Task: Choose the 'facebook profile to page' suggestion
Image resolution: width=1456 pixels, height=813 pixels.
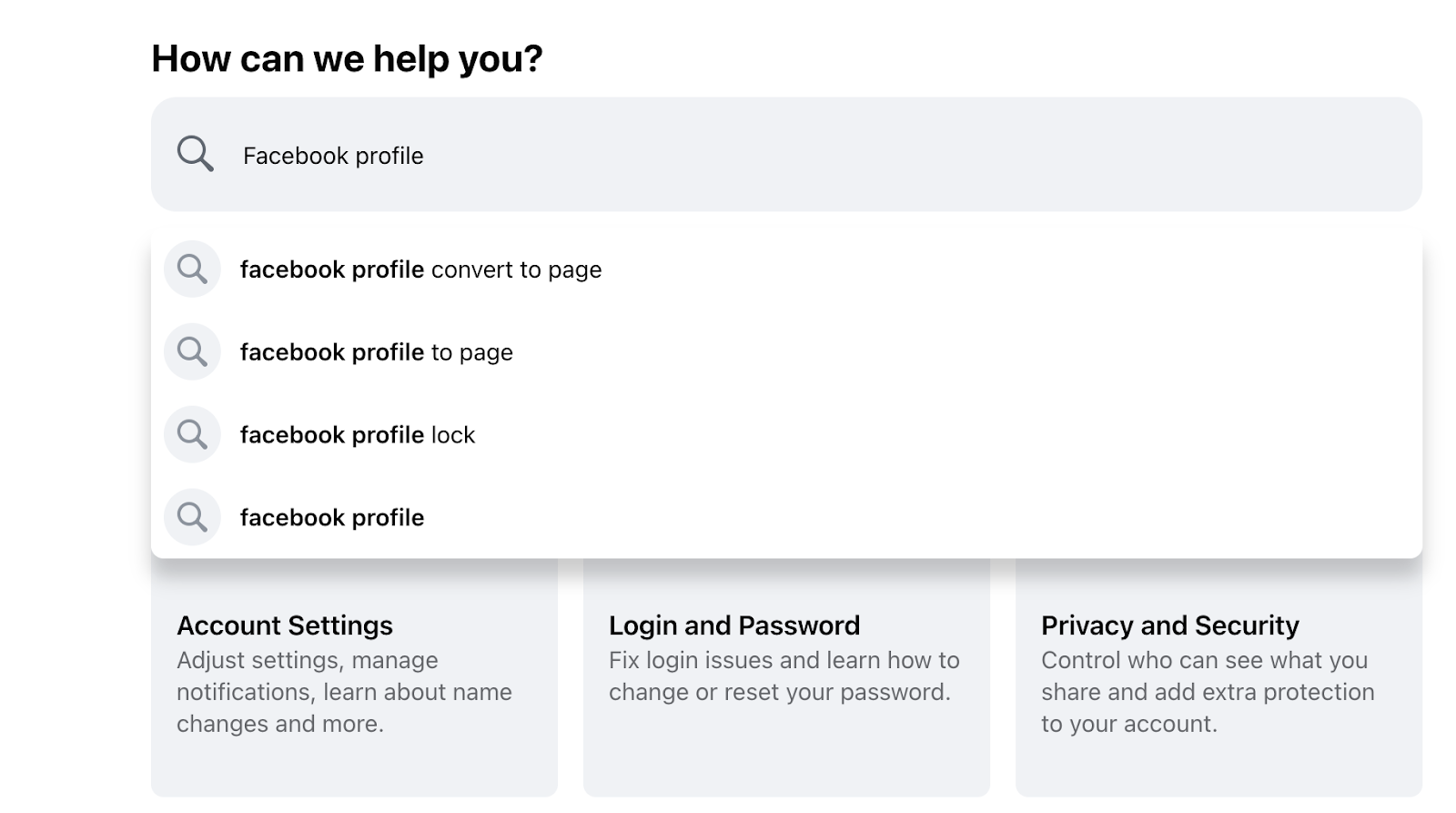Action: click(x=376, y=353)
